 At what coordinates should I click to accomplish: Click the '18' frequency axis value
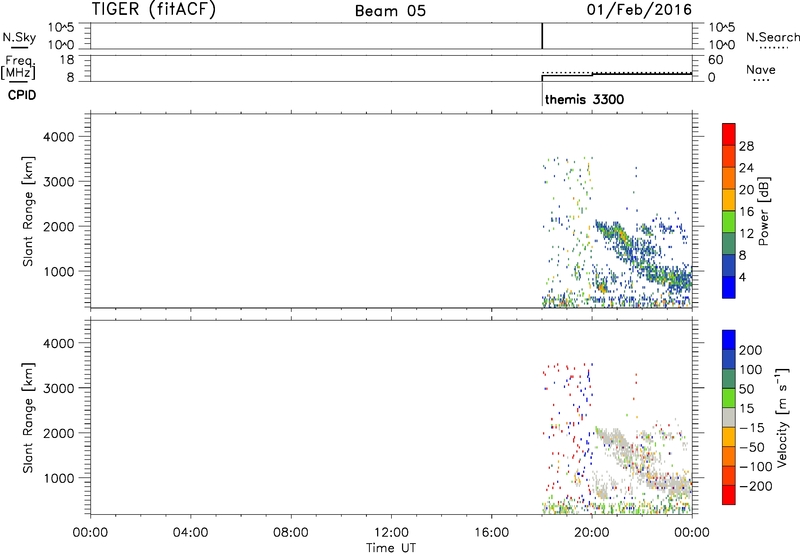67,60
